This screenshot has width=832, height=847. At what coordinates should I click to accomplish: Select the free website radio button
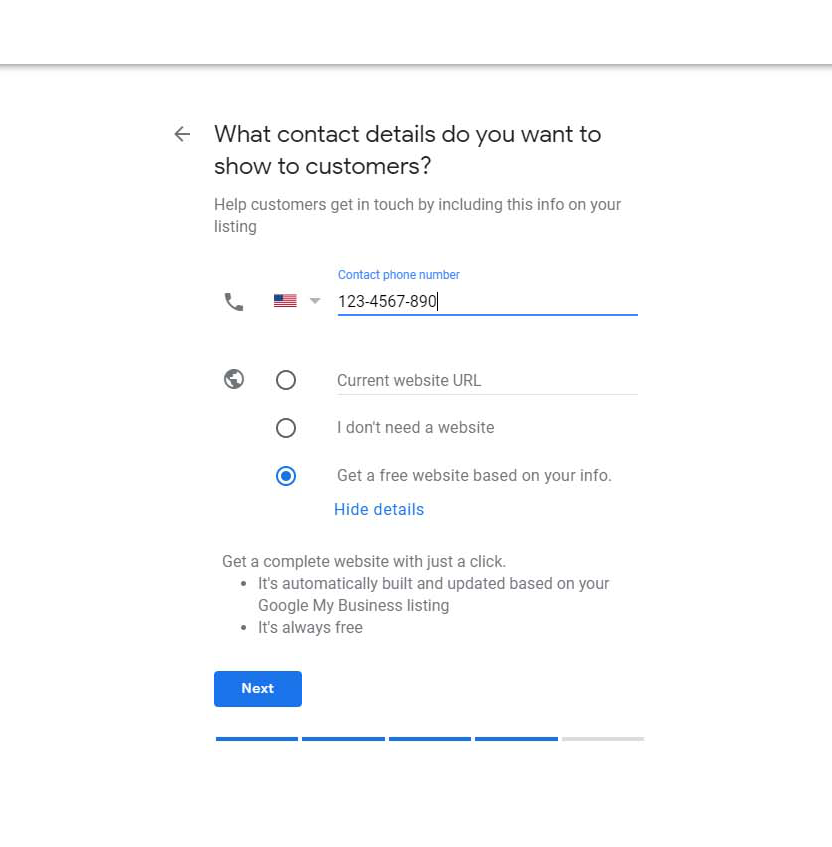pos(286,476)
